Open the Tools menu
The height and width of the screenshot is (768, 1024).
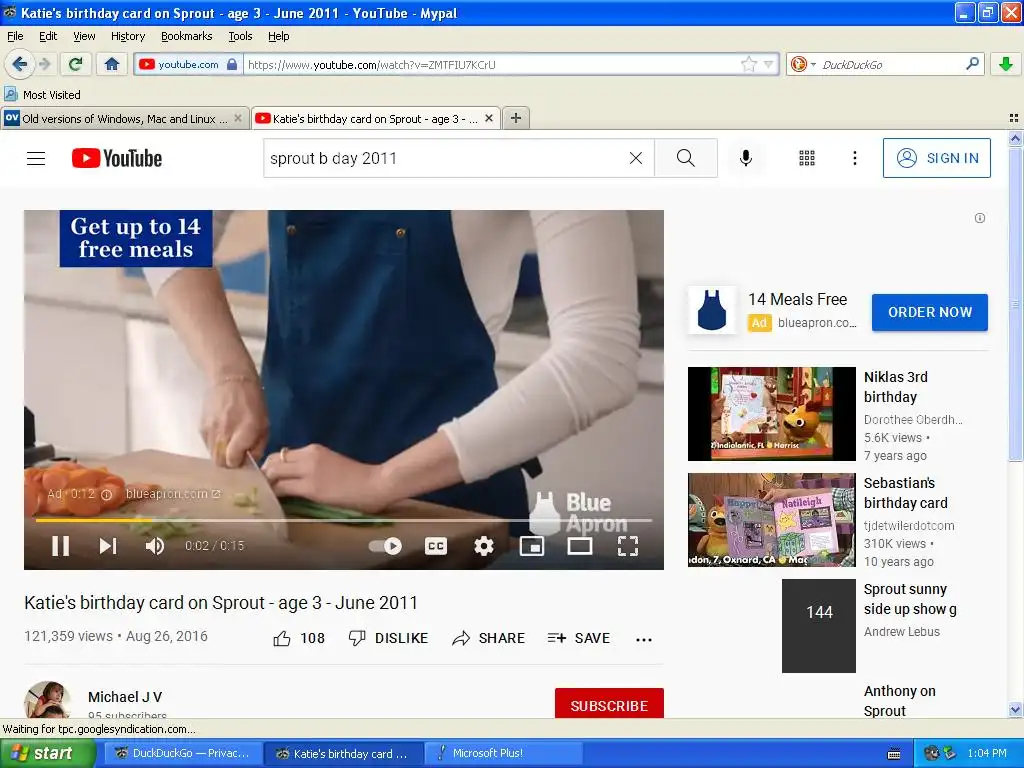coord(240,36)
